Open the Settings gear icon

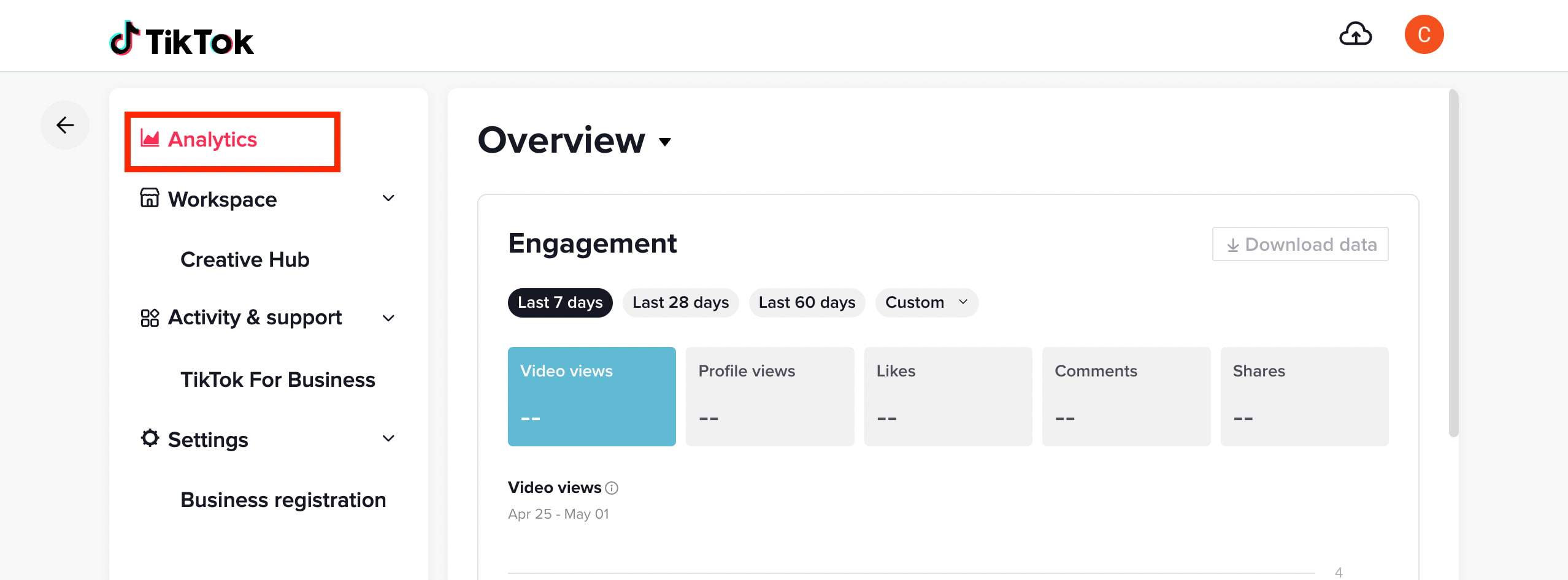[x=149, y=438]
